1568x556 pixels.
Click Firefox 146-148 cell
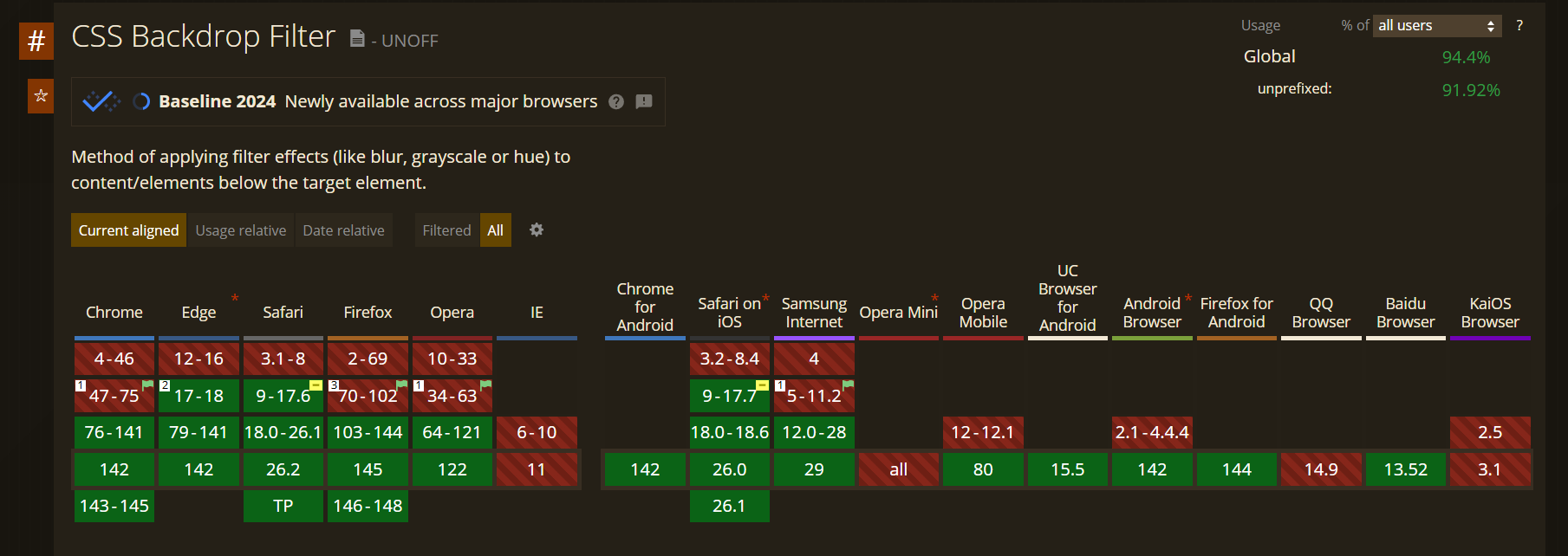click(x=368, y=506)
